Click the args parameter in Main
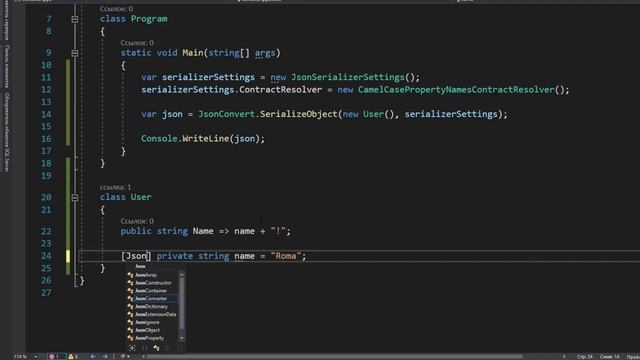Screen dimensions: 640x360 coord(265,53)
